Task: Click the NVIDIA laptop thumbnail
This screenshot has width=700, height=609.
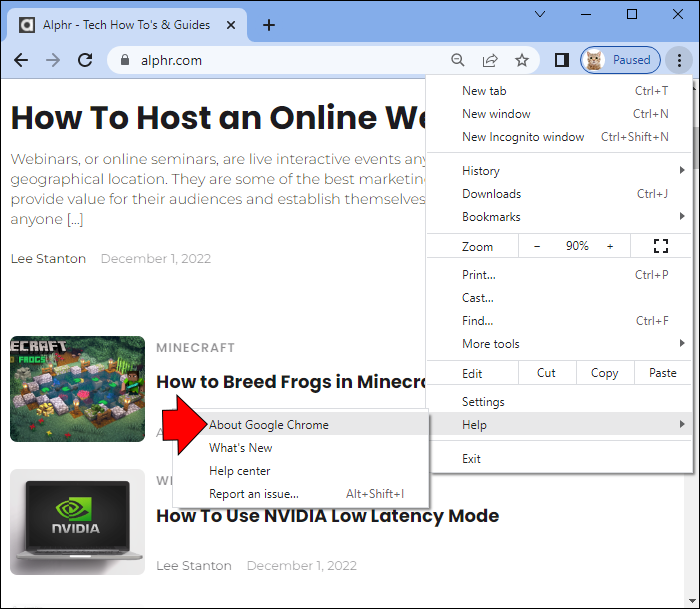Action: pyautogui.click(x=77, y=522)
